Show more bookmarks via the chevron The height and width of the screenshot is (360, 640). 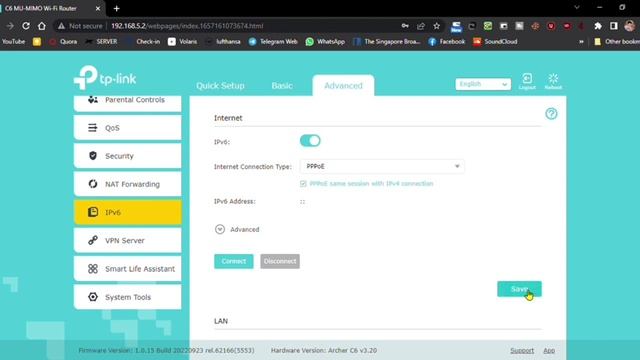[581, 42]
